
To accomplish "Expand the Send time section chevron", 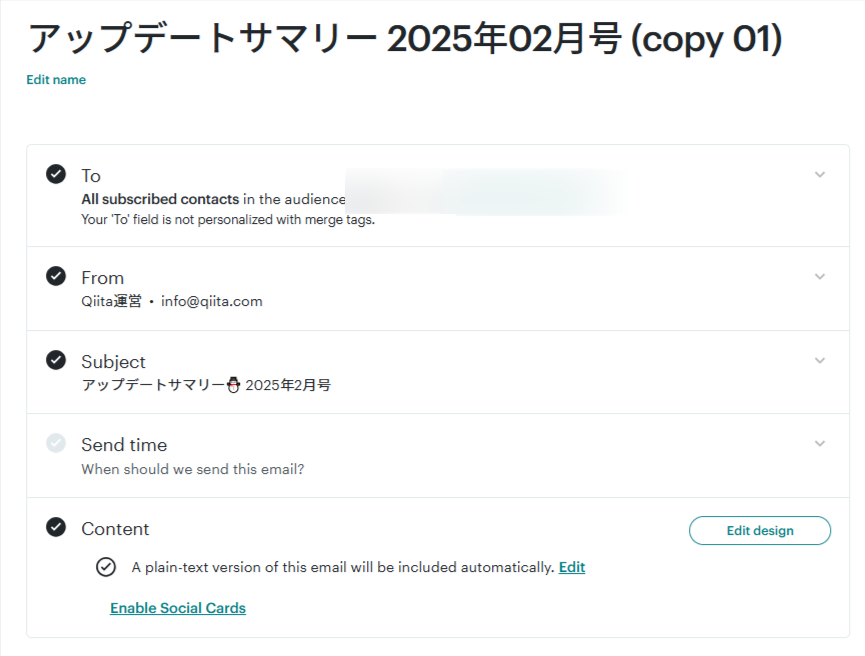I will tap(820, 444).
